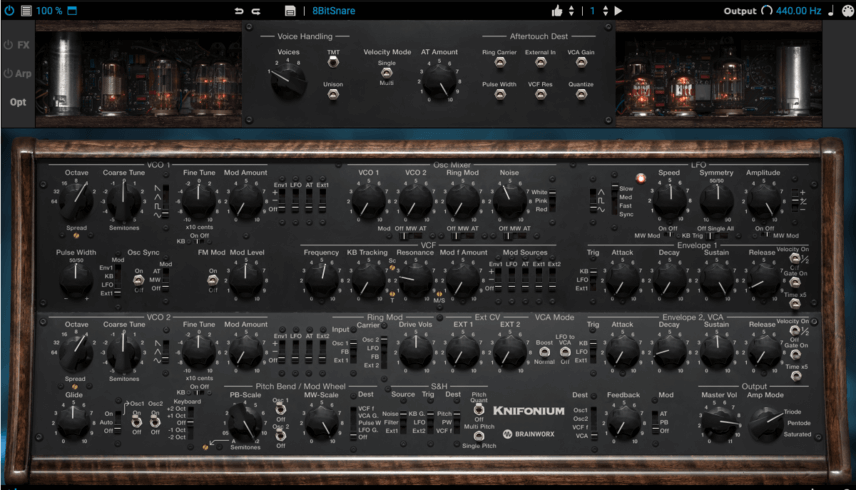Toggle the Multi Pitch/Single Pitch switch
The height and width of the screenshot is (490, 856).
coord(479,435)
